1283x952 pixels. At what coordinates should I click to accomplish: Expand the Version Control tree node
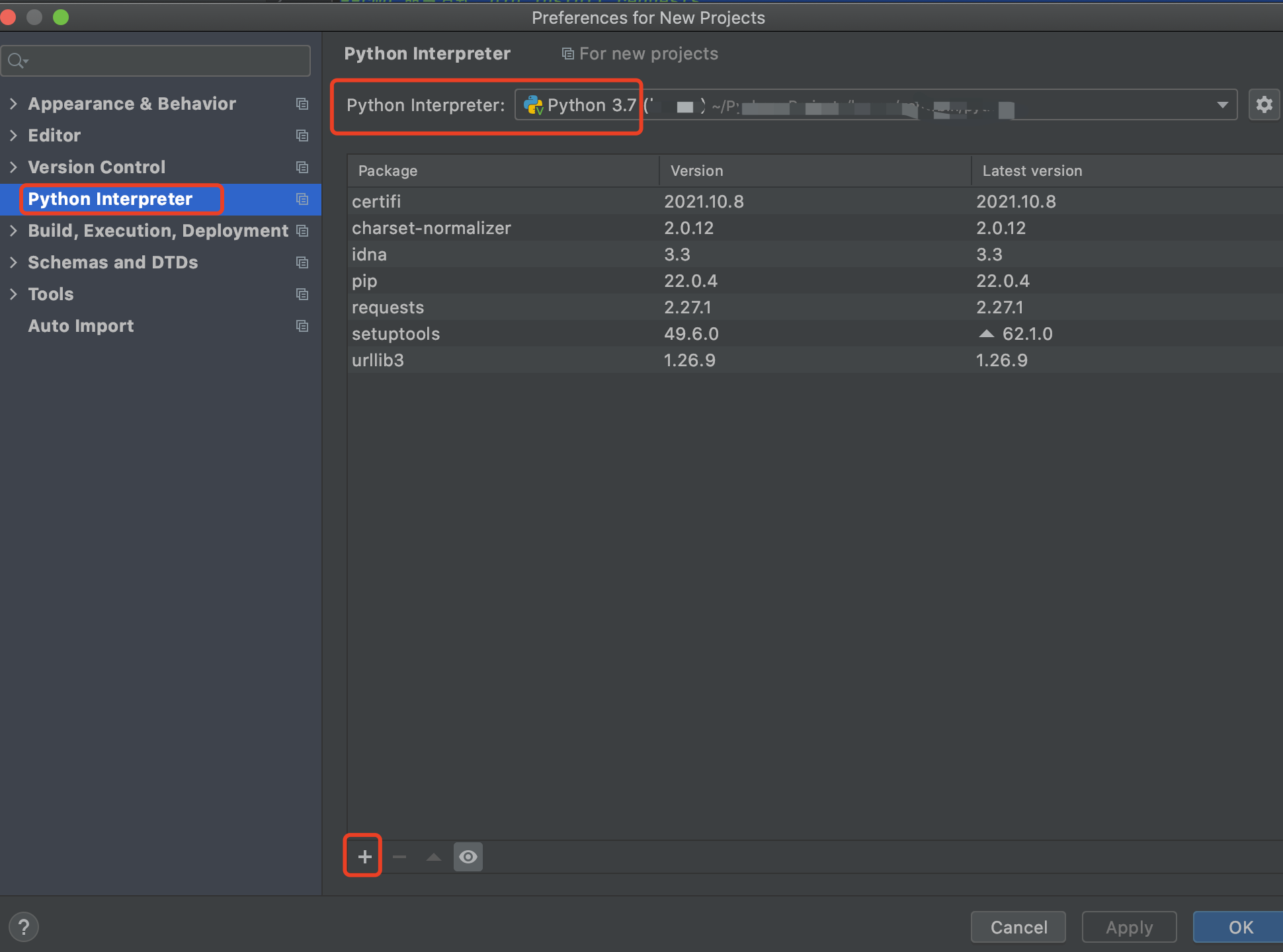click(13, 167)
